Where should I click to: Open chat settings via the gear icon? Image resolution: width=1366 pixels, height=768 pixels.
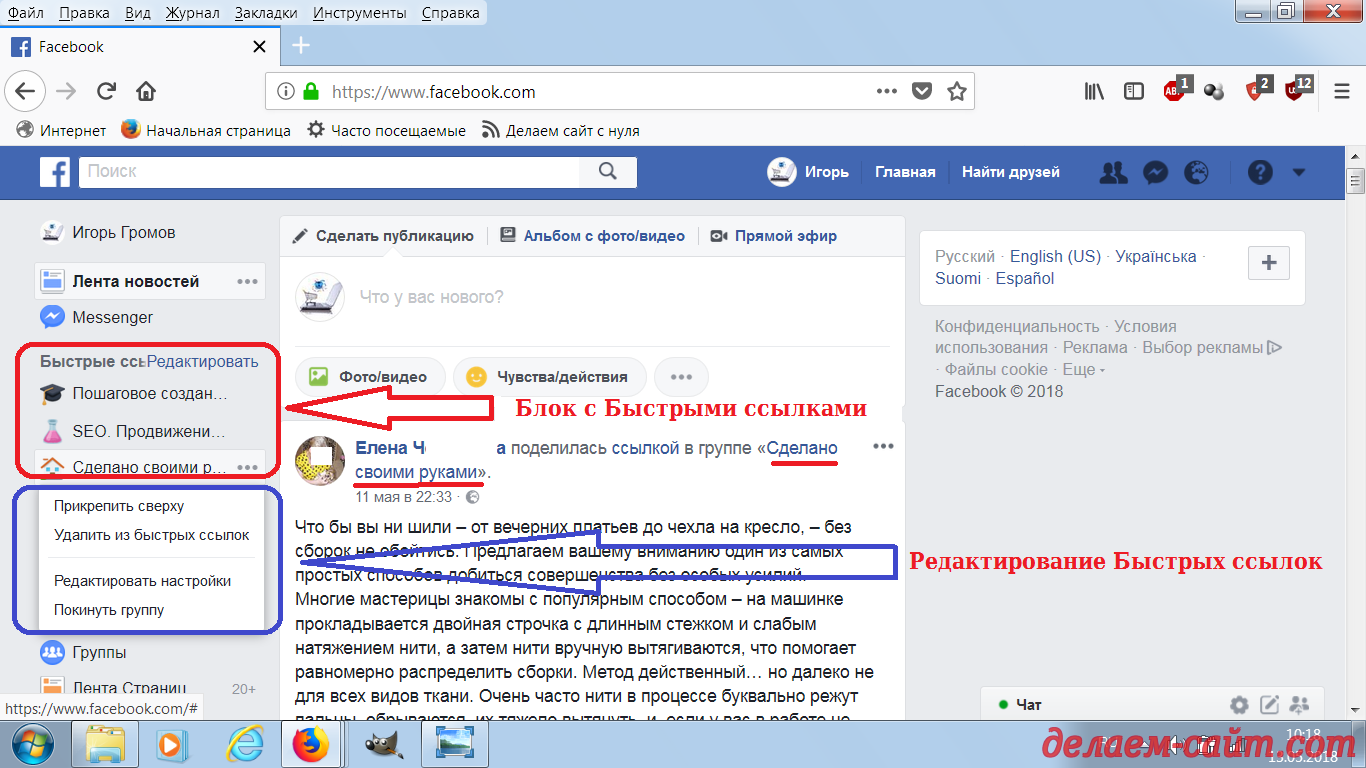coord(1238,705)
